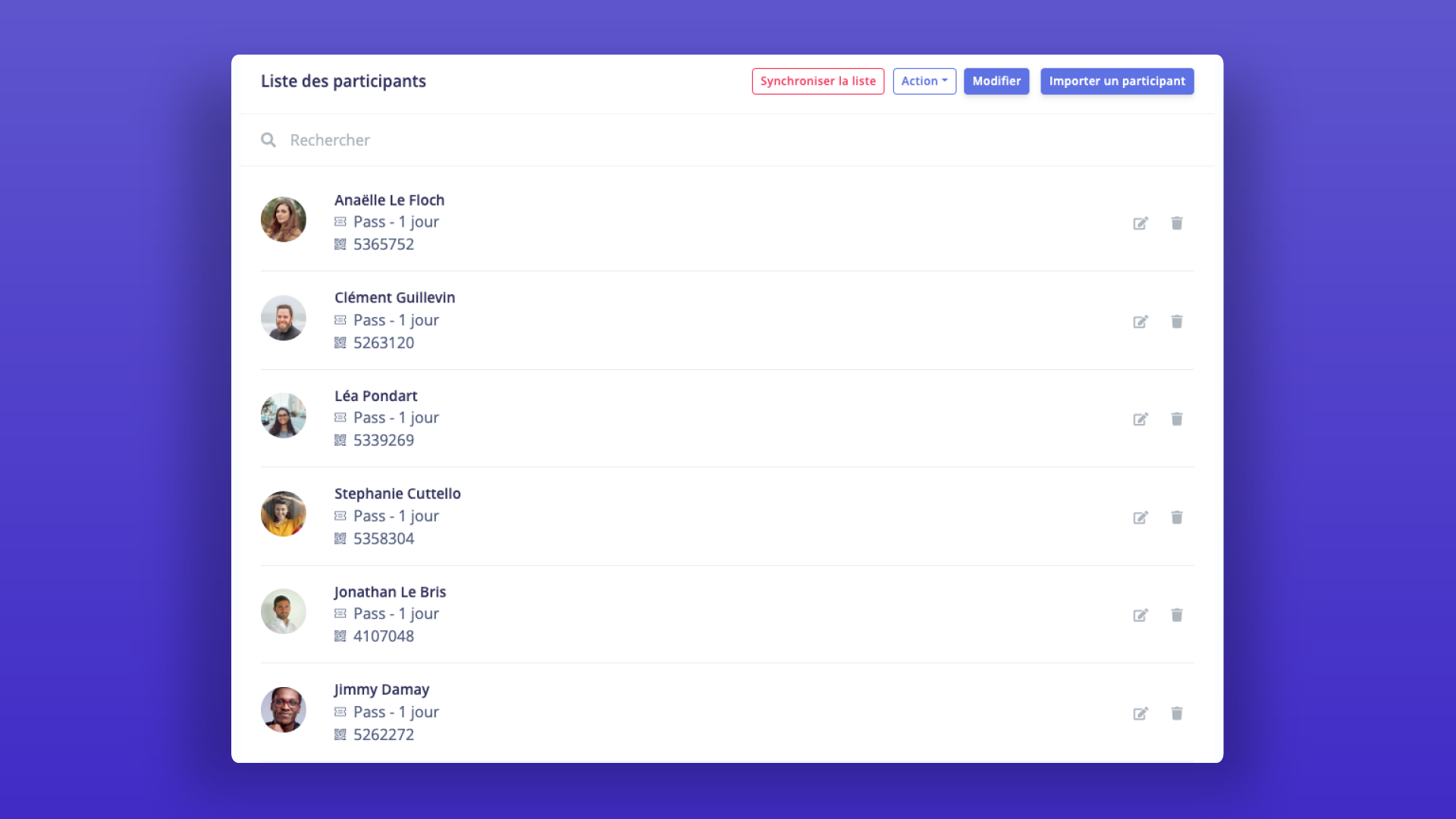
Task: Open the participant search input field
Action: [x=728, y=140]
